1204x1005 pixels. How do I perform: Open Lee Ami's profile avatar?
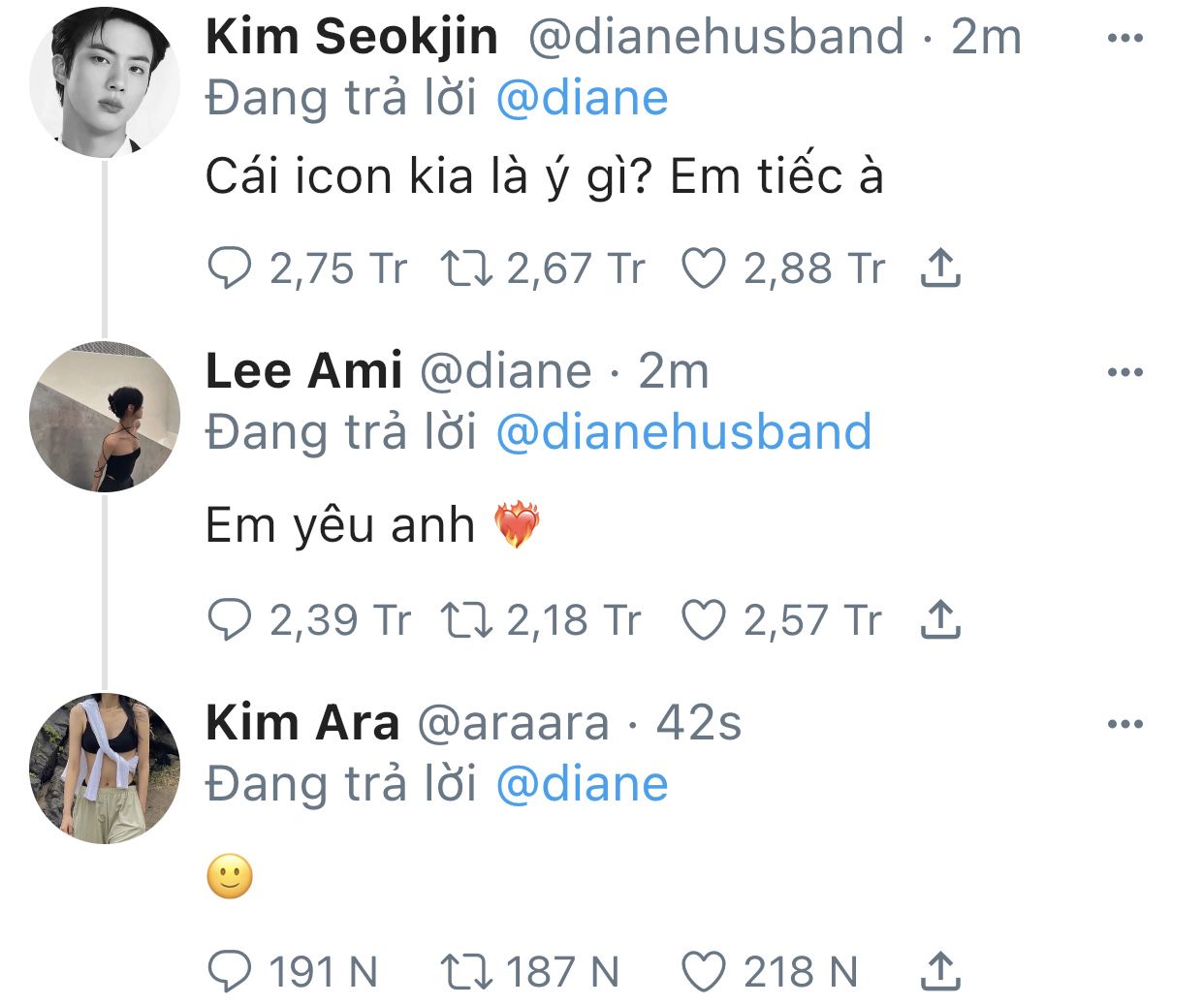tap(105, 417)
